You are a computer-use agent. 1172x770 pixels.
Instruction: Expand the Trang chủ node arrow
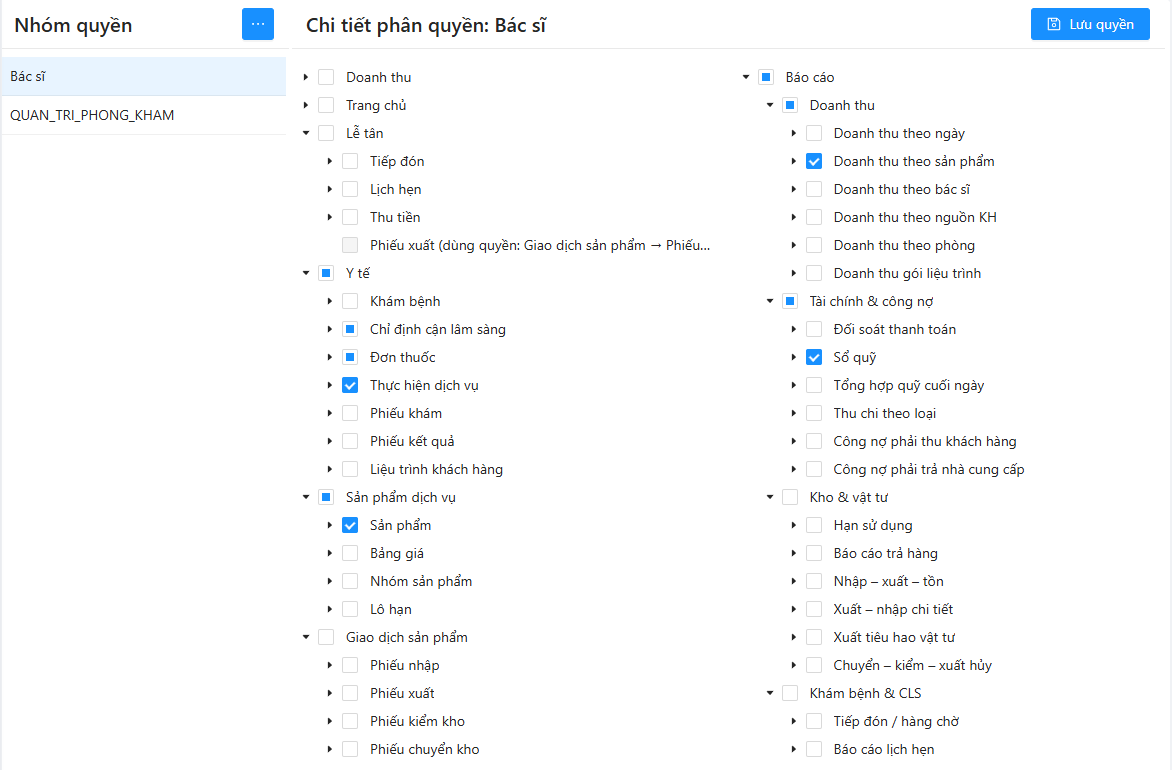coord(306,105)
